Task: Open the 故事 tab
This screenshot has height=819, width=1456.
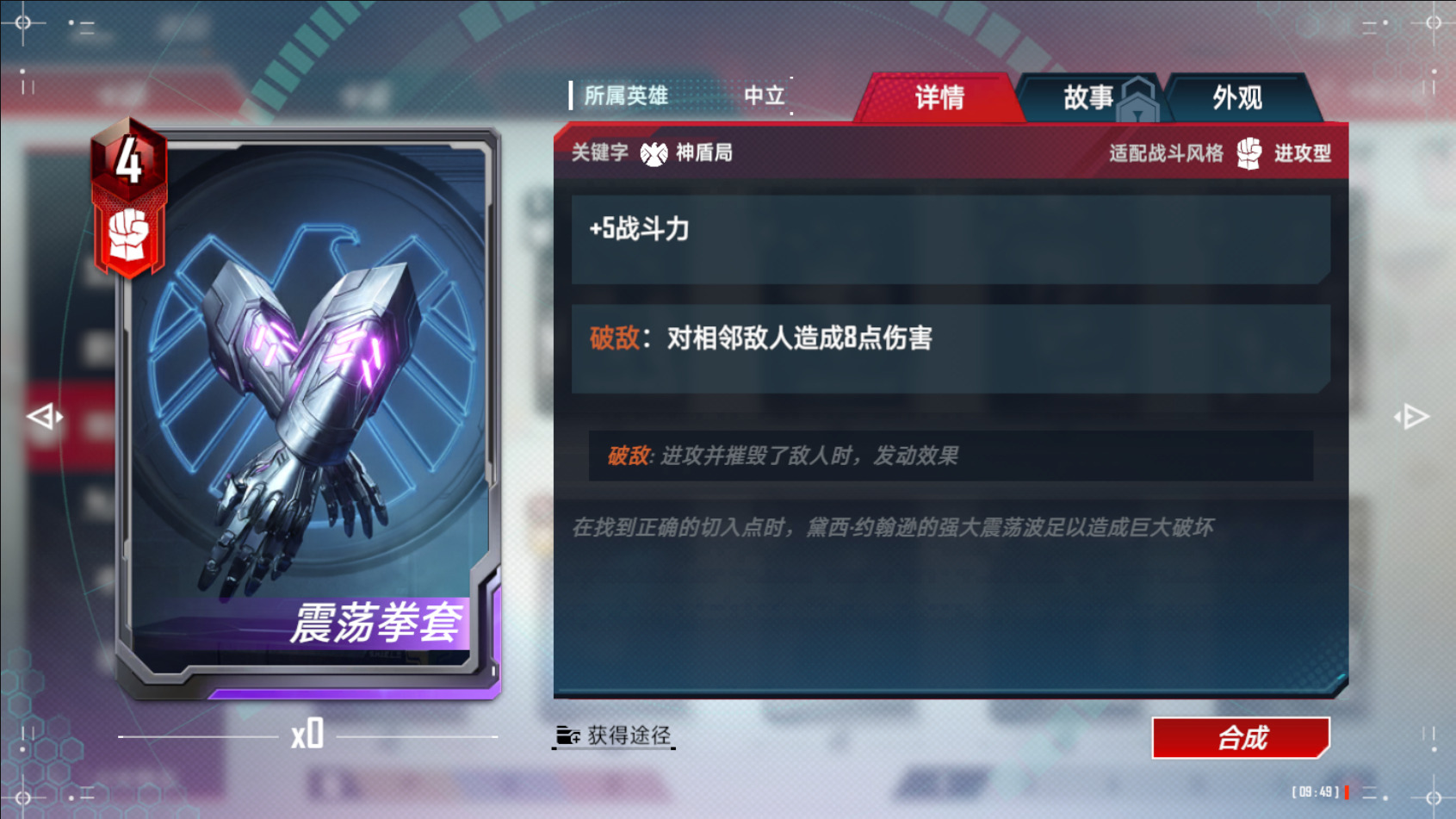Action: 1088,97
